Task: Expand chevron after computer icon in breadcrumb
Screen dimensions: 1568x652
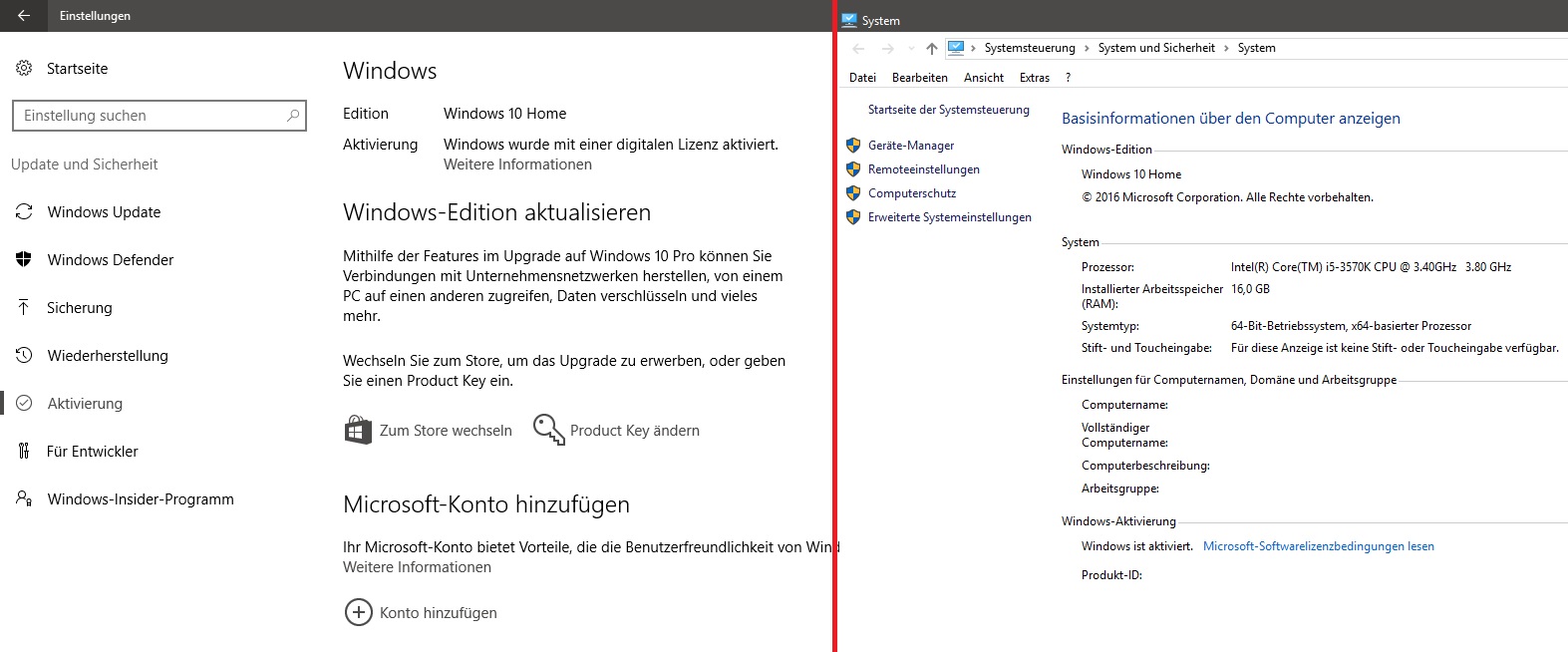Action: [973, 48]
